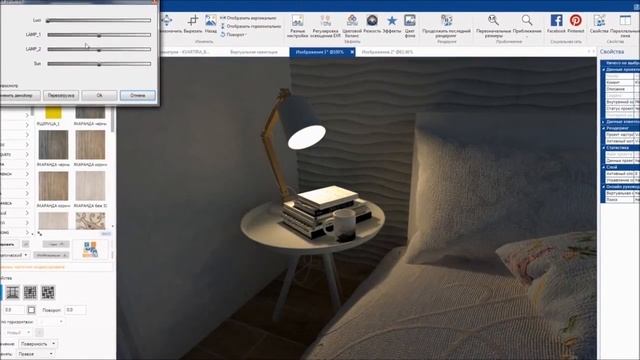This screenshot has width=640, height=360.
Task: Choose the offset tiling pattern icon
Action: pyautogui.click(x=30, y=292)
